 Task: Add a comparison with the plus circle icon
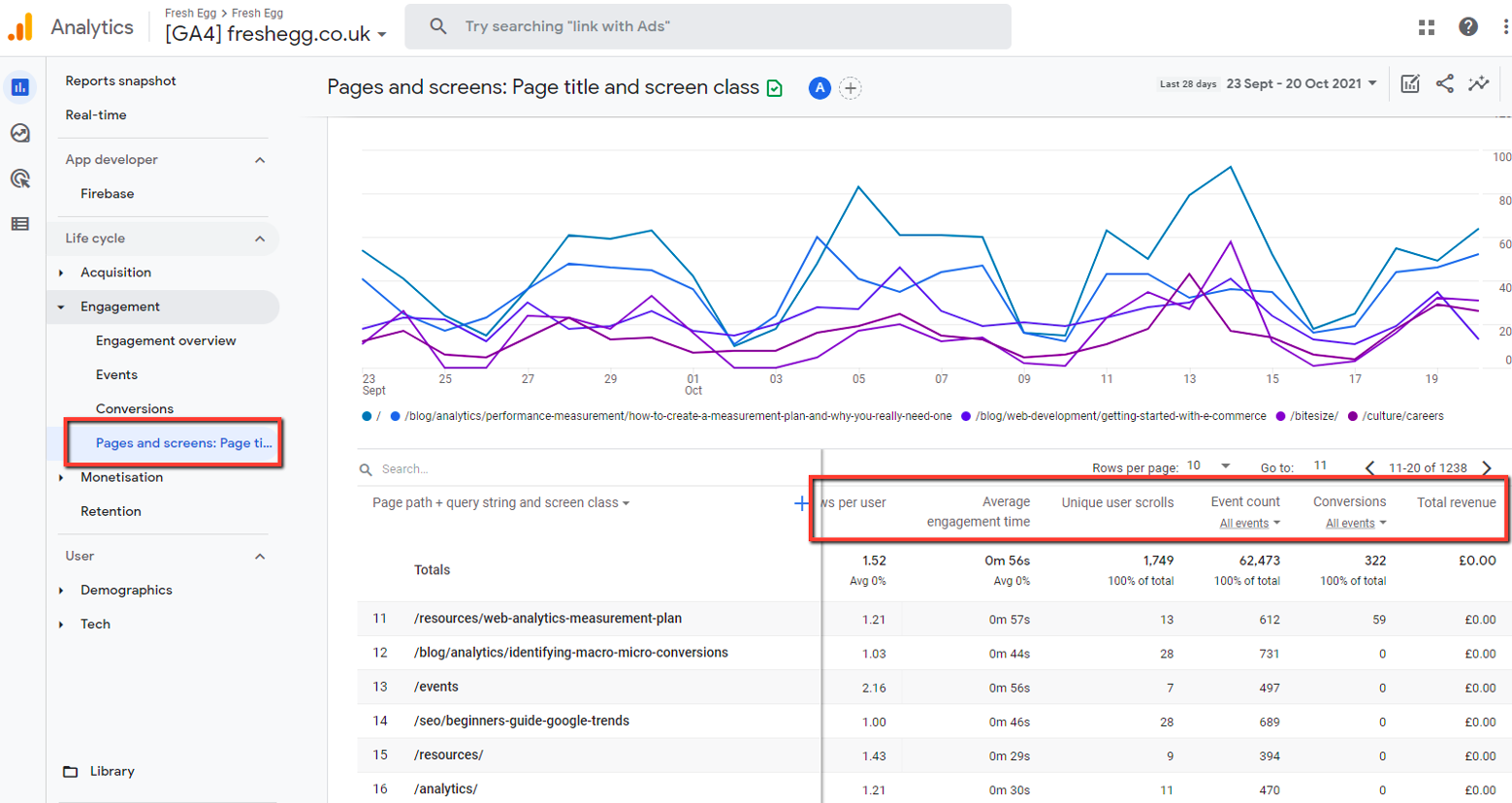pos(851,88)
